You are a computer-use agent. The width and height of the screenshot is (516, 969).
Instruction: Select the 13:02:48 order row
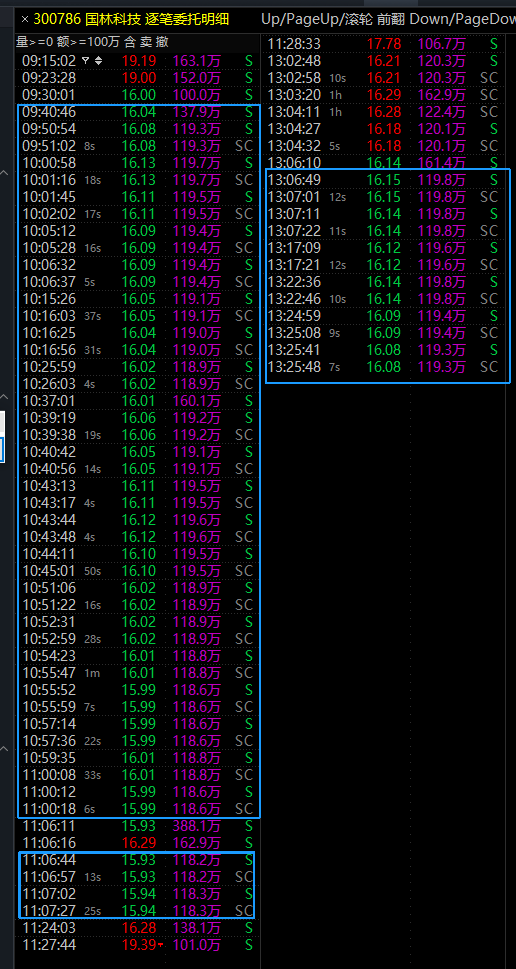[386, 61]
